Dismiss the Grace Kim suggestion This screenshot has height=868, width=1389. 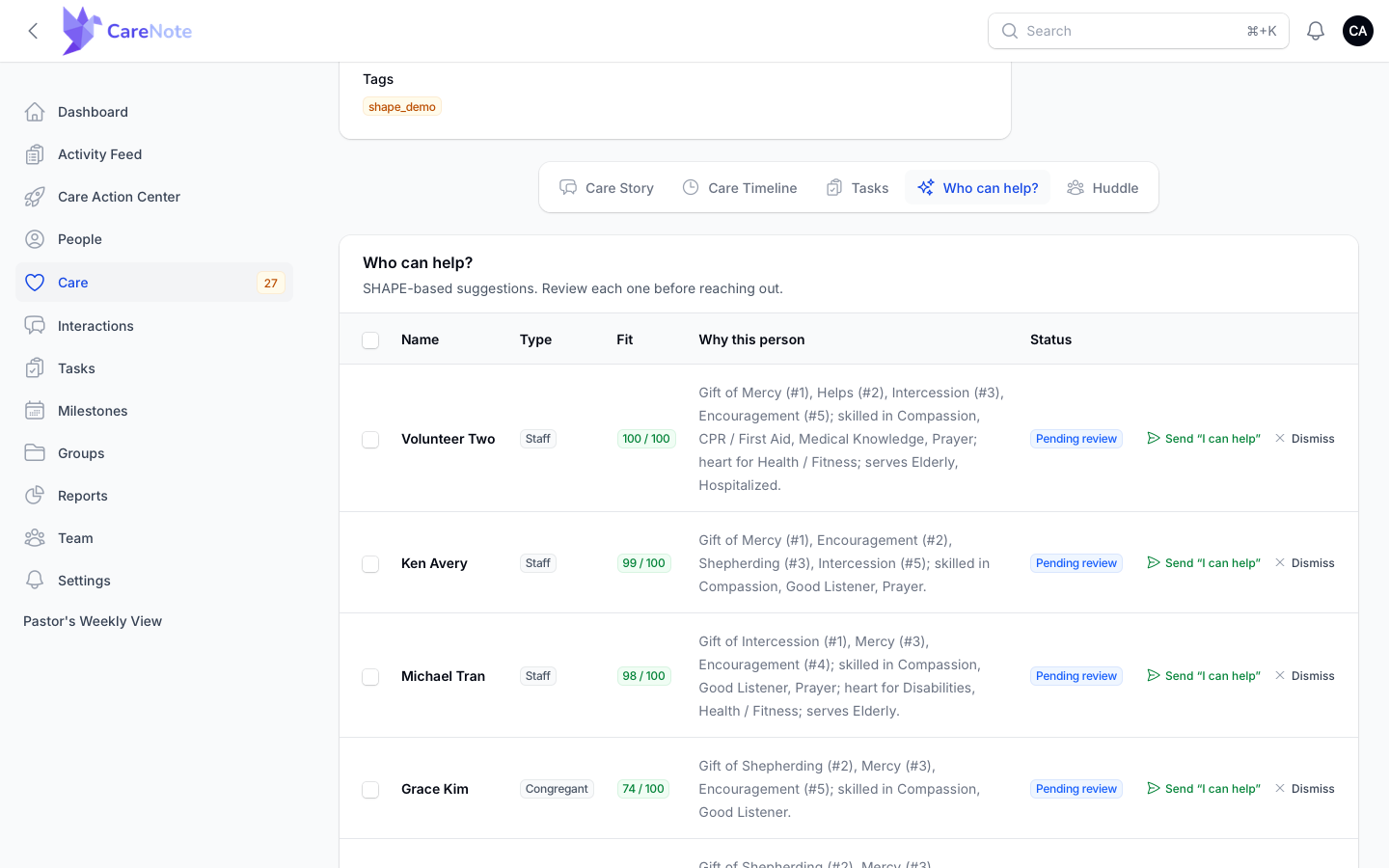(1305, 789)
